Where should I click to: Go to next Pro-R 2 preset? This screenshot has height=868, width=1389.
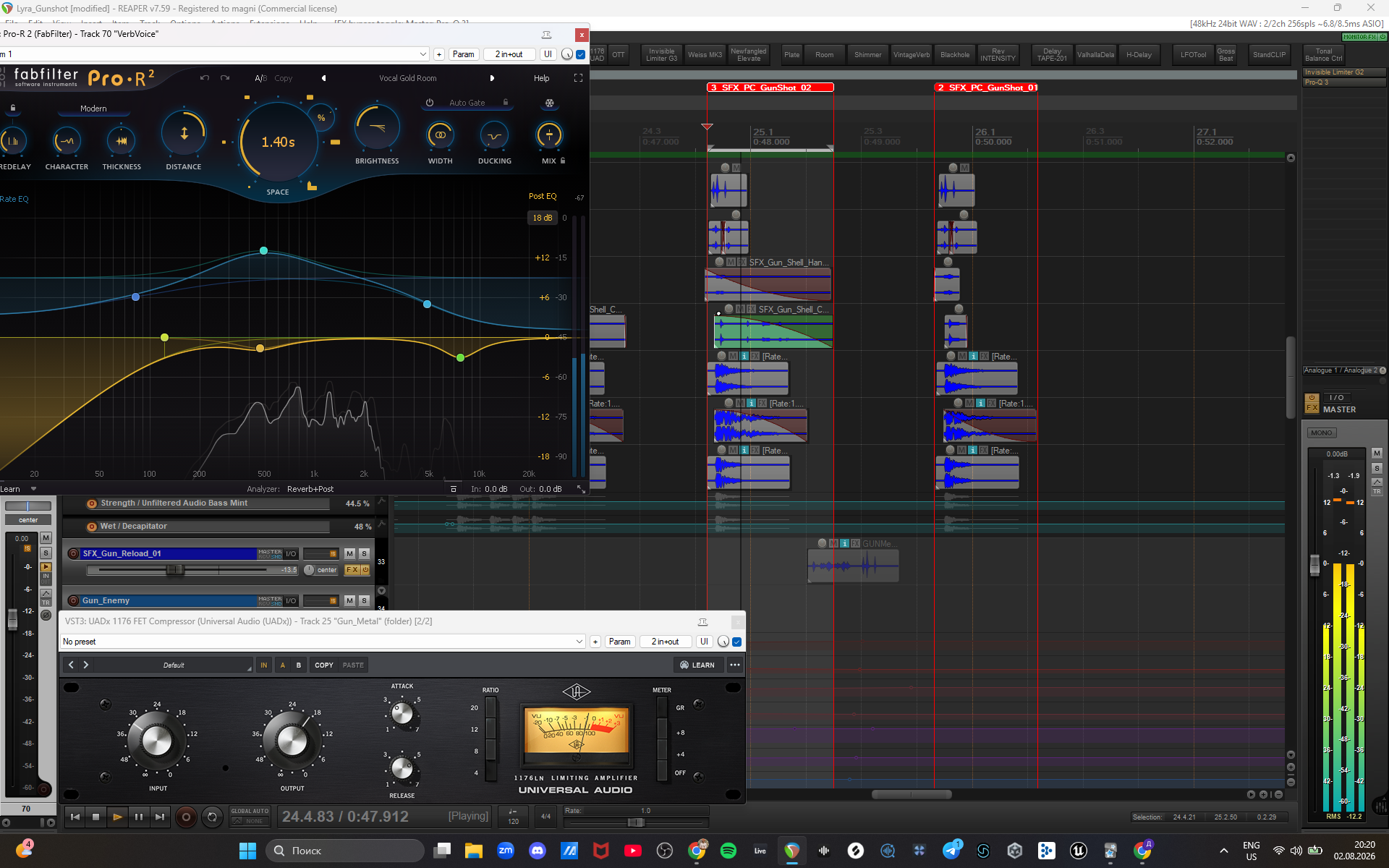[x=492, y=78]
